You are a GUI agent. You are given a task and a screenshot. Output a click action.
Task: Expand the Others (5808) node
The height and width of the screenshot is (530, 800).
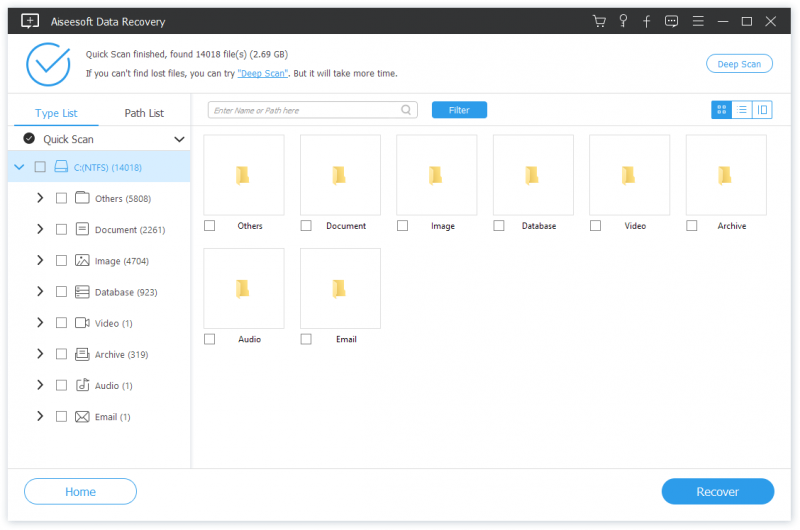pos(40,198)
